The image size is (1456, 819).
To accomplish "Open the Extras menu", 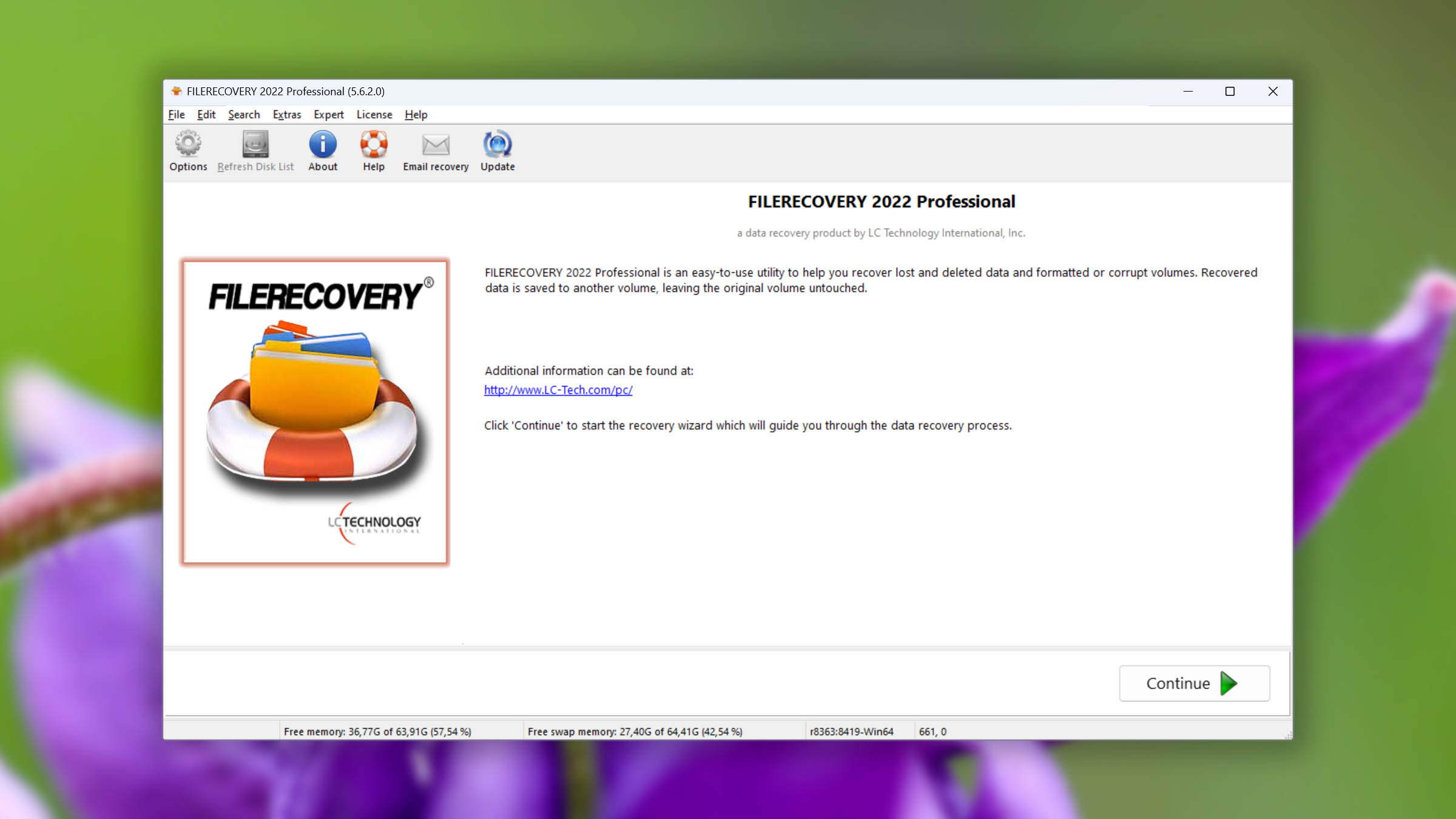I will point(287,115).
